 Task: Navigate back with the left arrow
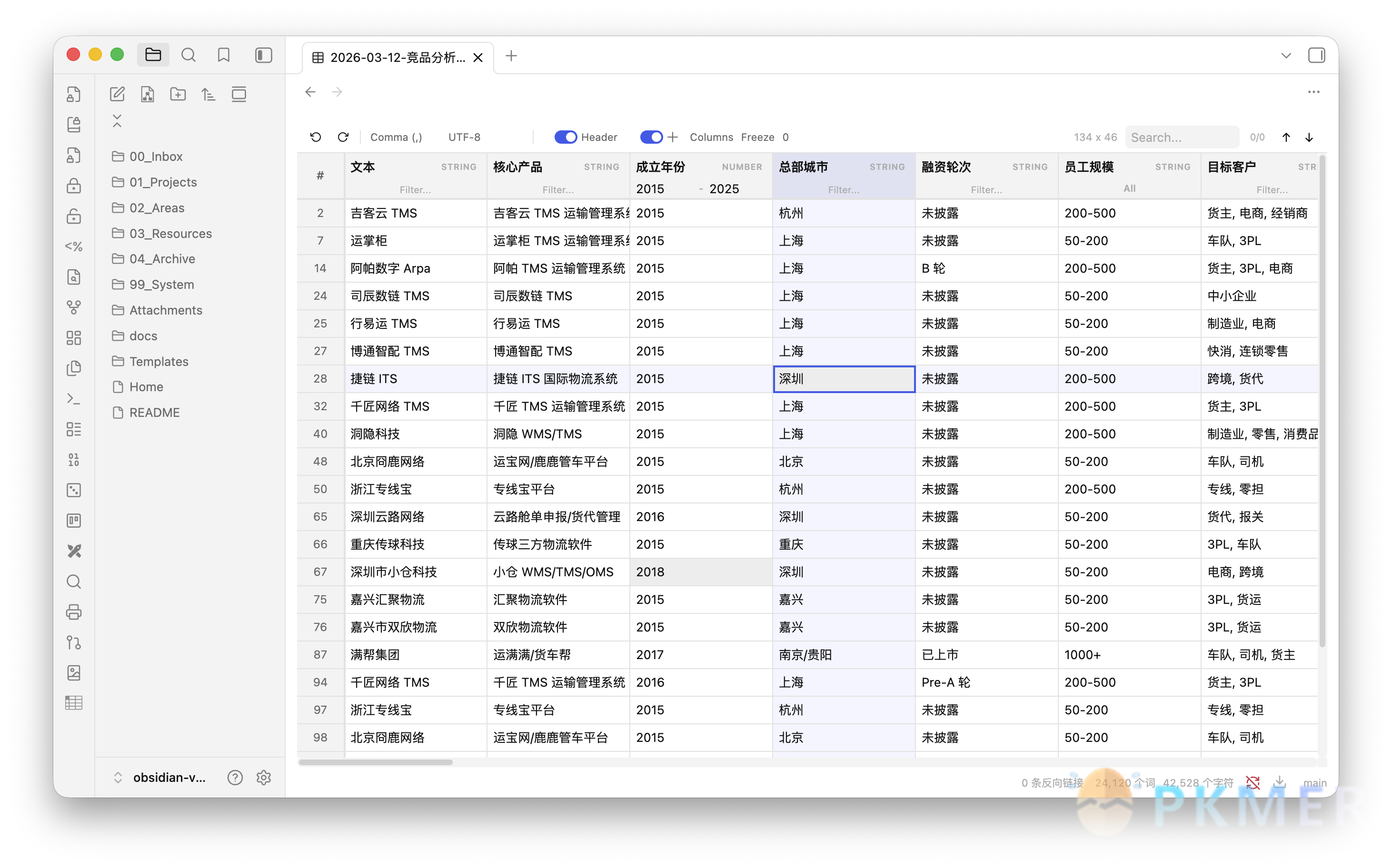click(x=311, y=92)
